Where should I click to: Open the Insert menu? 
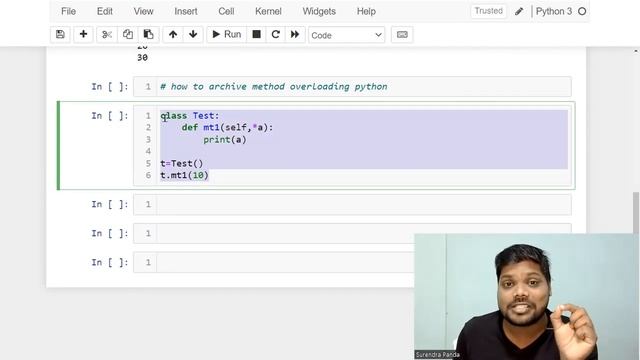point(186,11)
